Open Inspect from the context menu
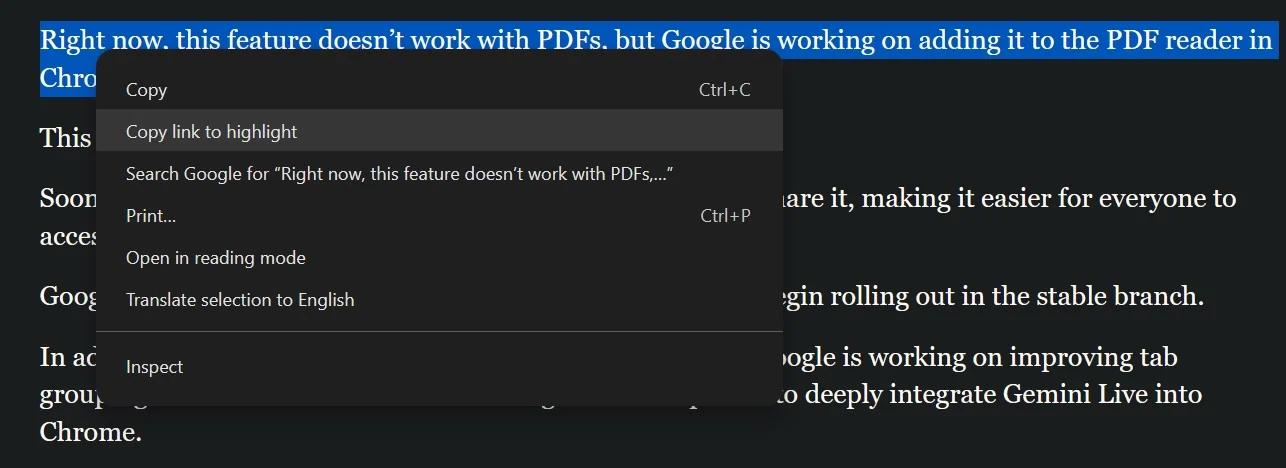Image resolution: width=1286 pixels, height=468 pixels. [x=154, y=367]
